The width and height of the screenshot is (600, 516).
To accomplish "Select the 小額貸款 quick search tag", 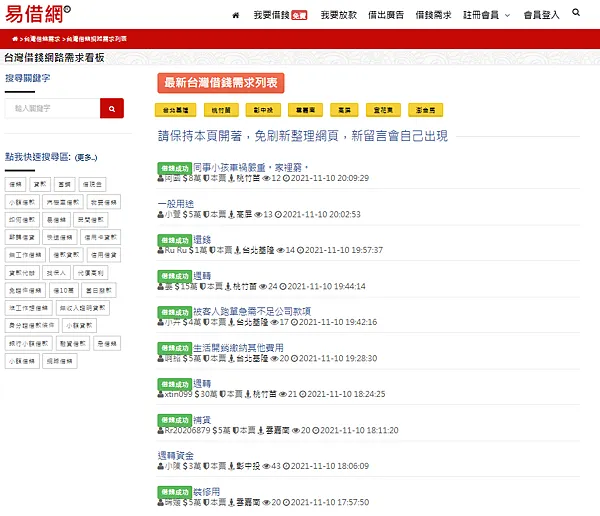I will pos(80,326).
